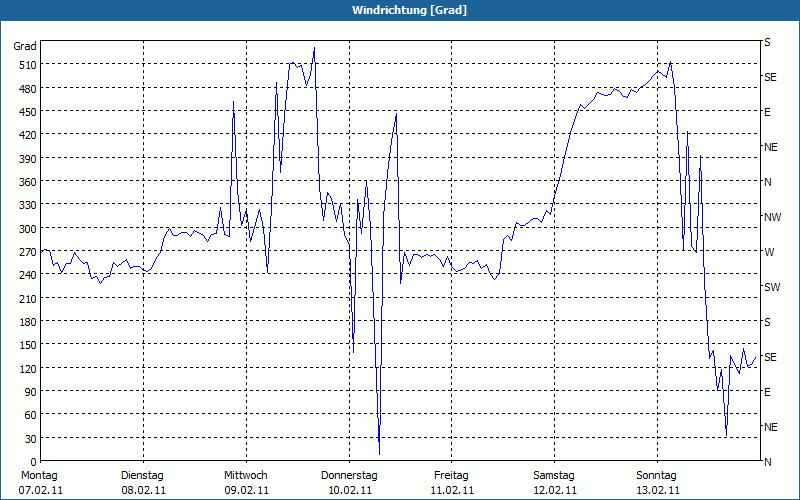Click y-axis value 300
This screenshot has height=500, width=800.
28,229
